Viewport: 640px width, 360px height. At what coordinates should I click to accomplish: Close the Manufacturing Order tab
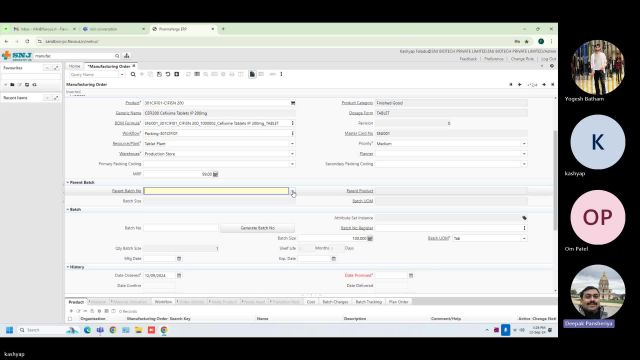click(x=134, y=66)
